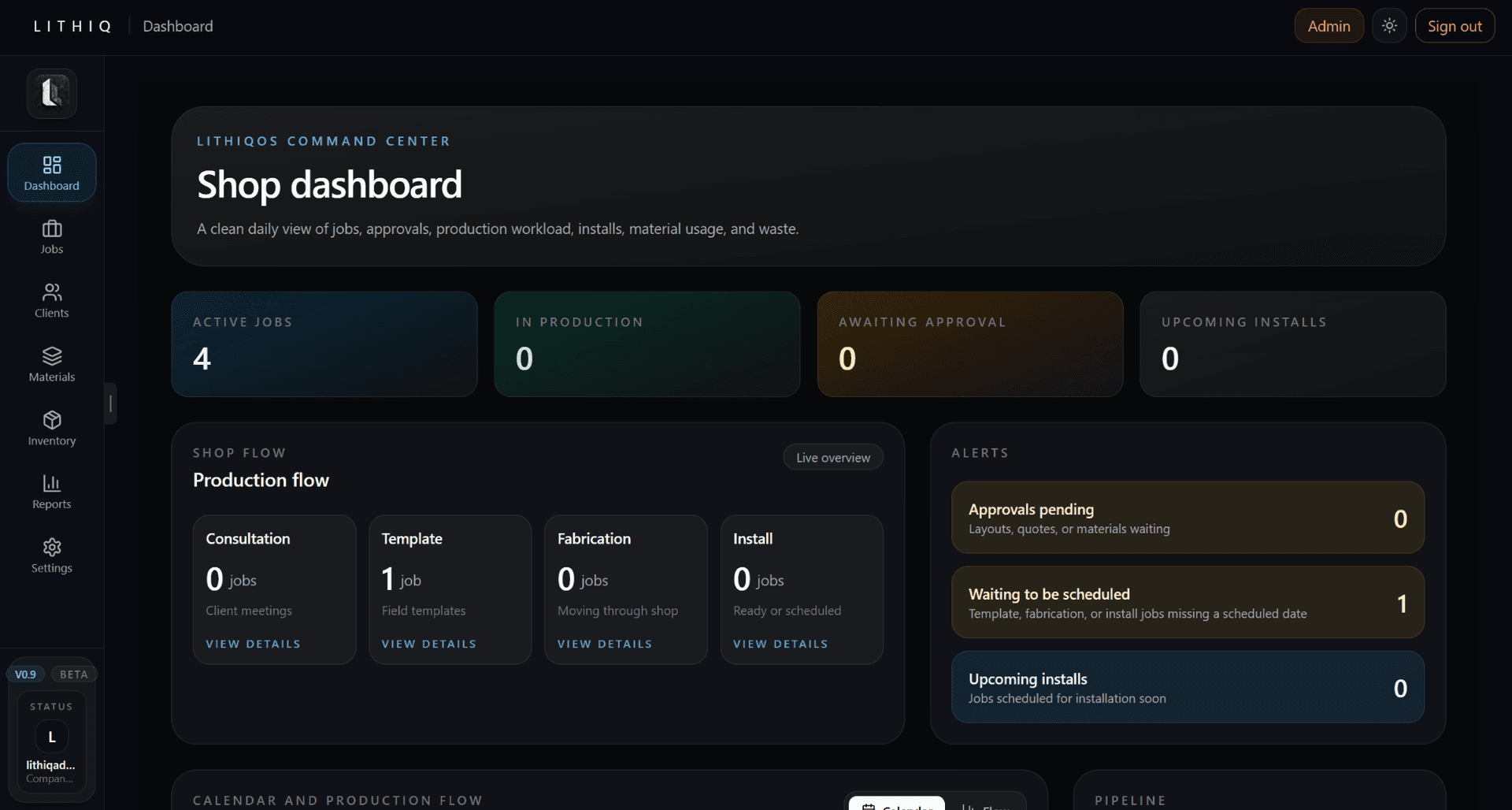Click the V0.9 version badge
Screen dimensions: 1512x810
coord(25,674)
